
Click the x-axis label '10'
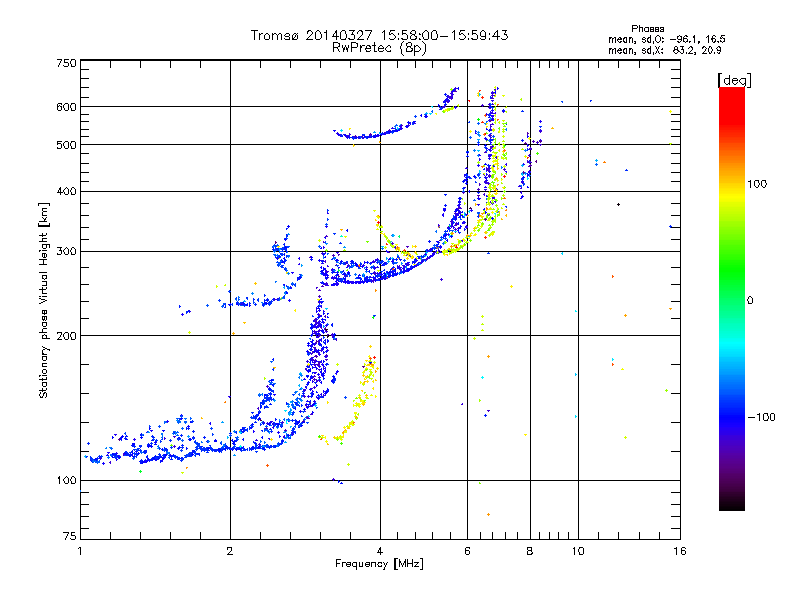point(578,551)
